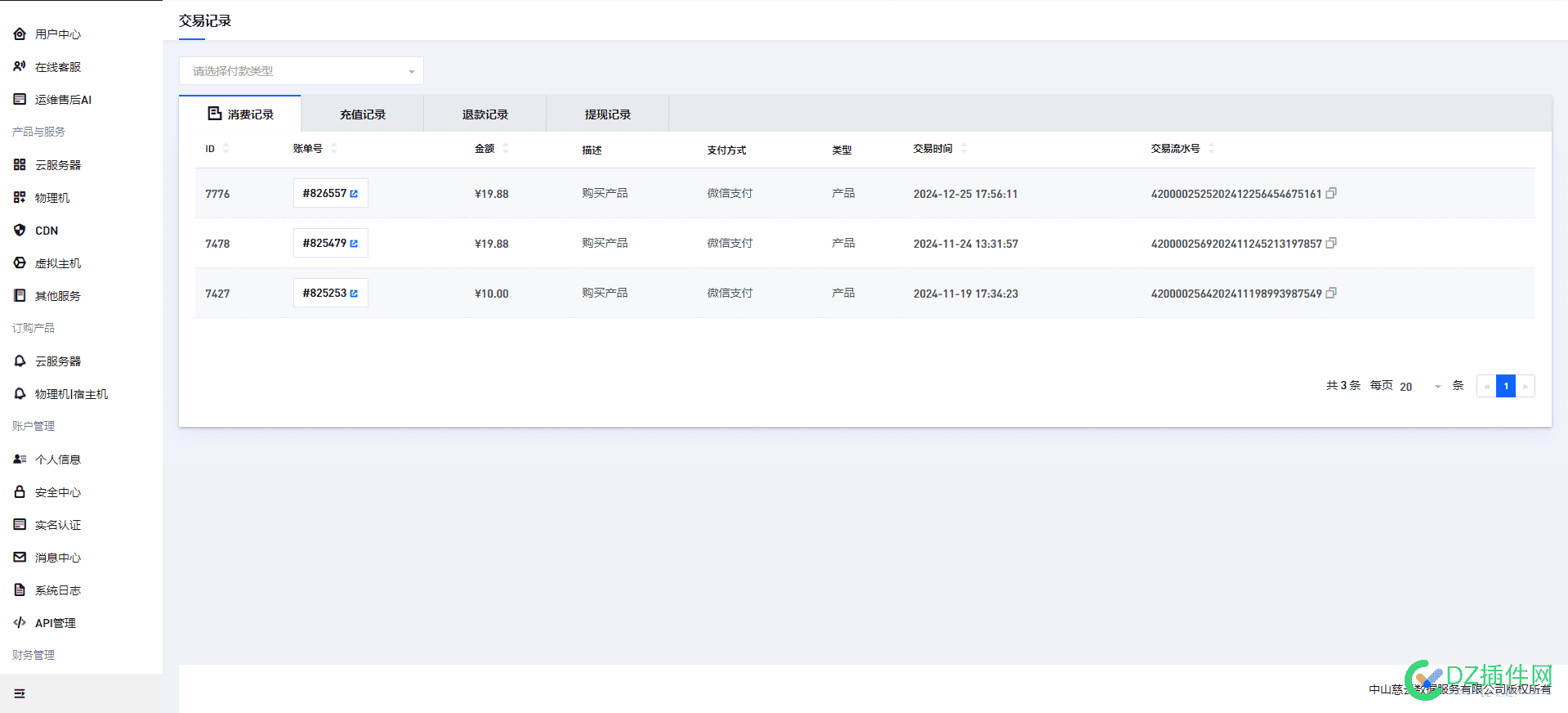Open external link icon of bill #825479

(354, 244)
